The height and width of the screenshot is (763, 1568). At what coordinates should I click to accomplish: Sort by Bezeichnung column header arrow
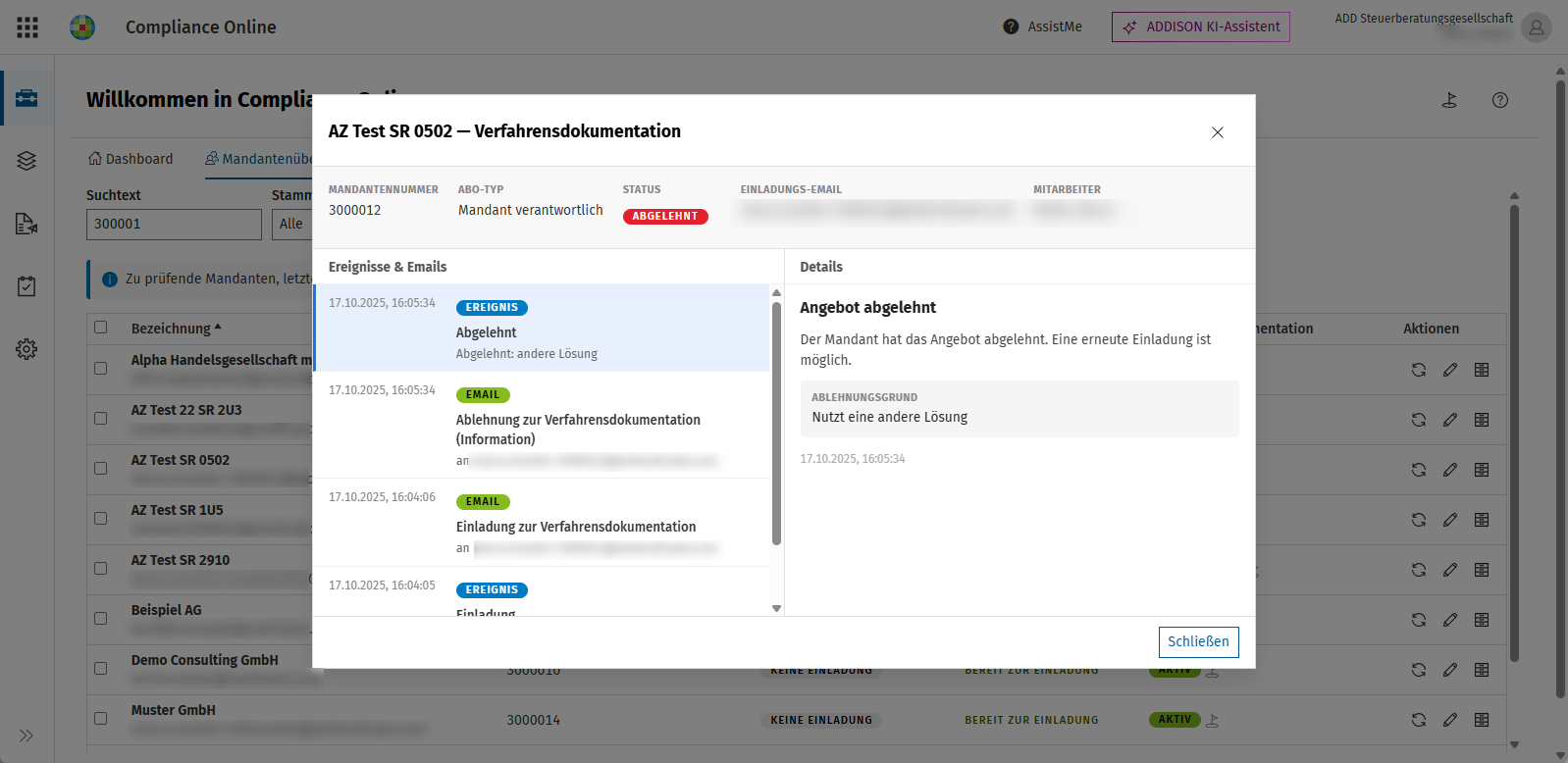(x=218, y=328)
